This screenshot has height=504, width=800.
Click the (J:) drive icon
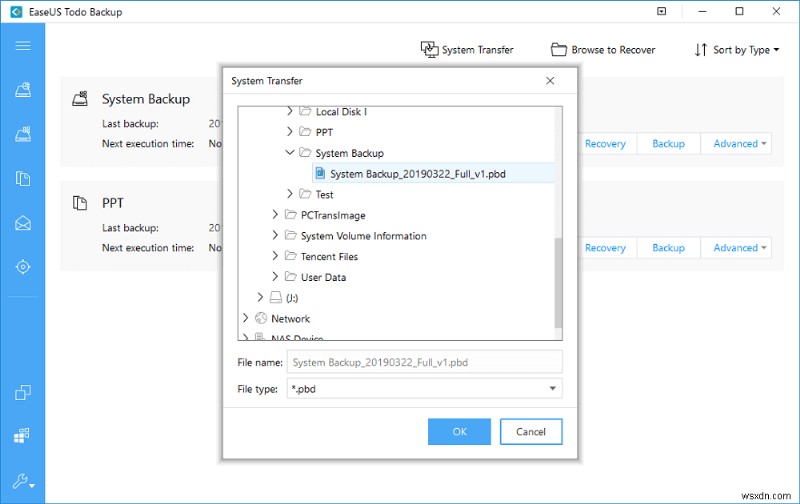[276, 297]
